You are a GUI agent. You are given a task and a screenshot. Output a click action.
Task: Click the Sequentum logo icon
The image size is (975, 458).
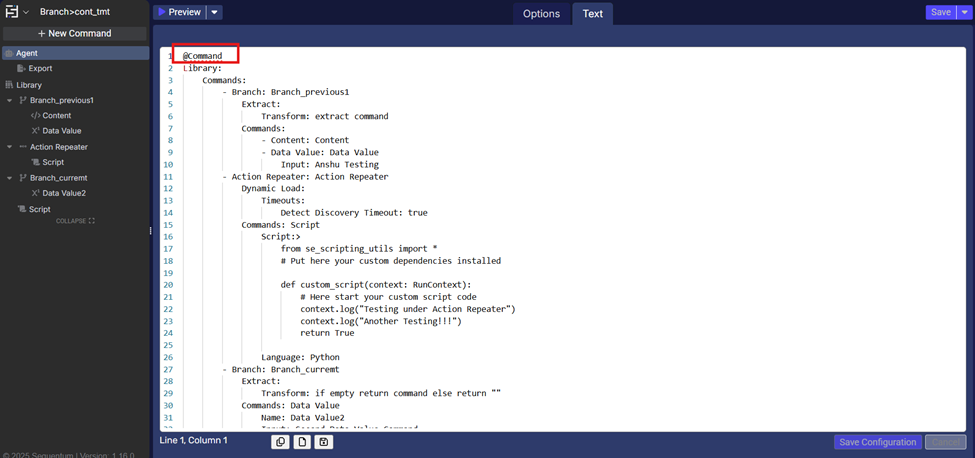(x=11, y=12)
